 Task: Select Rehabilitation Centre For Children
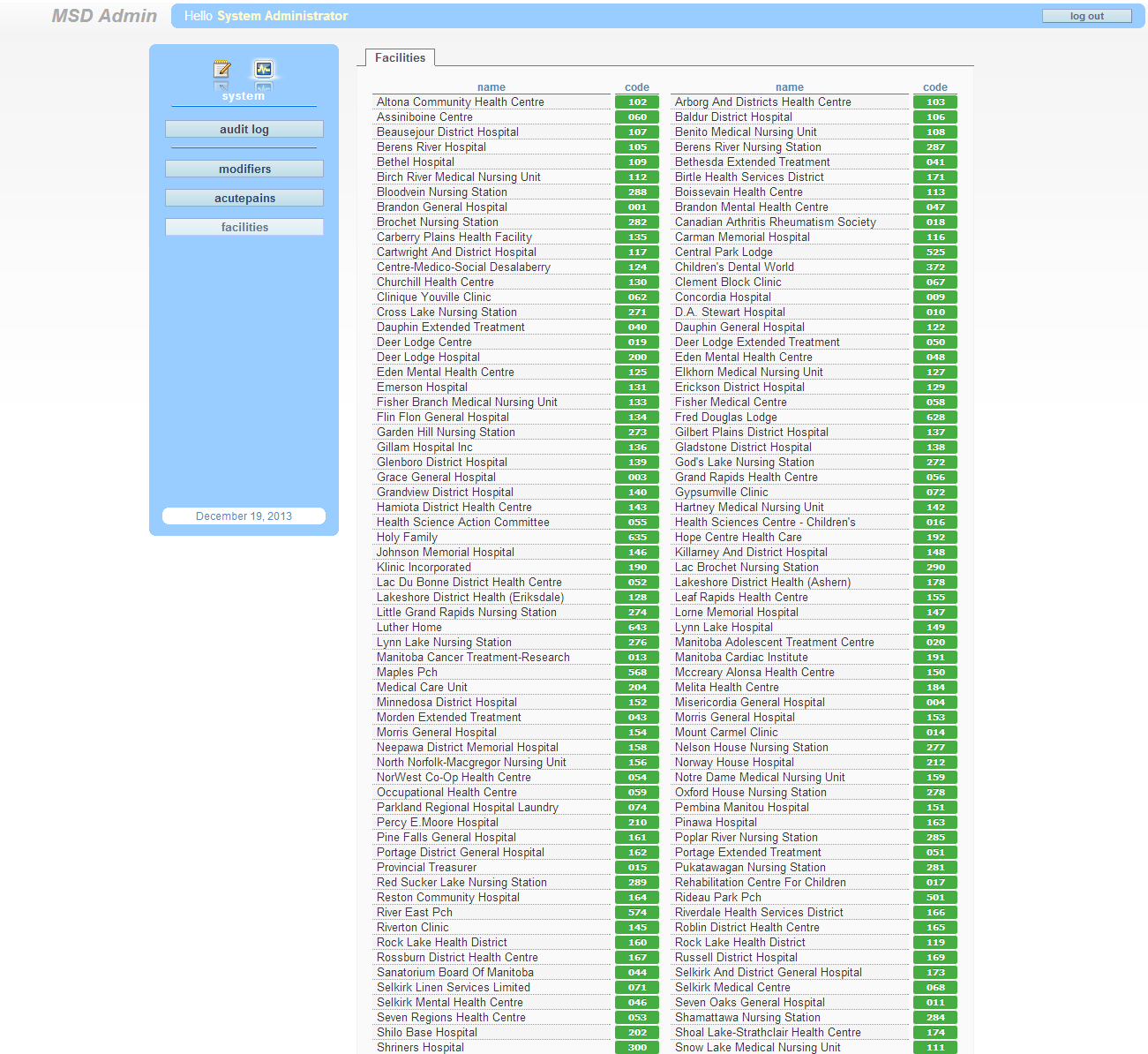coord(761,882)
